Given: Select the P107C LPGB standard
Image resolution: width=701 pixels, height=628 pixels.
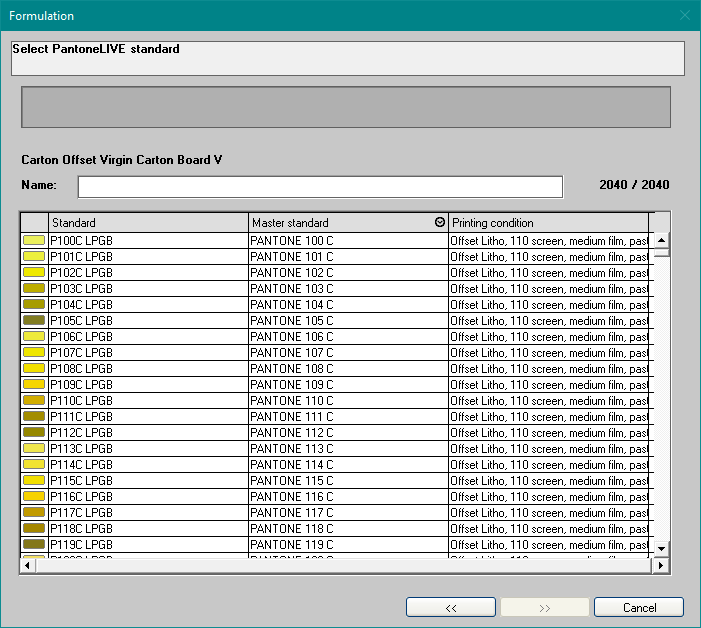Looking at the screenshot, I should point(148,353).
